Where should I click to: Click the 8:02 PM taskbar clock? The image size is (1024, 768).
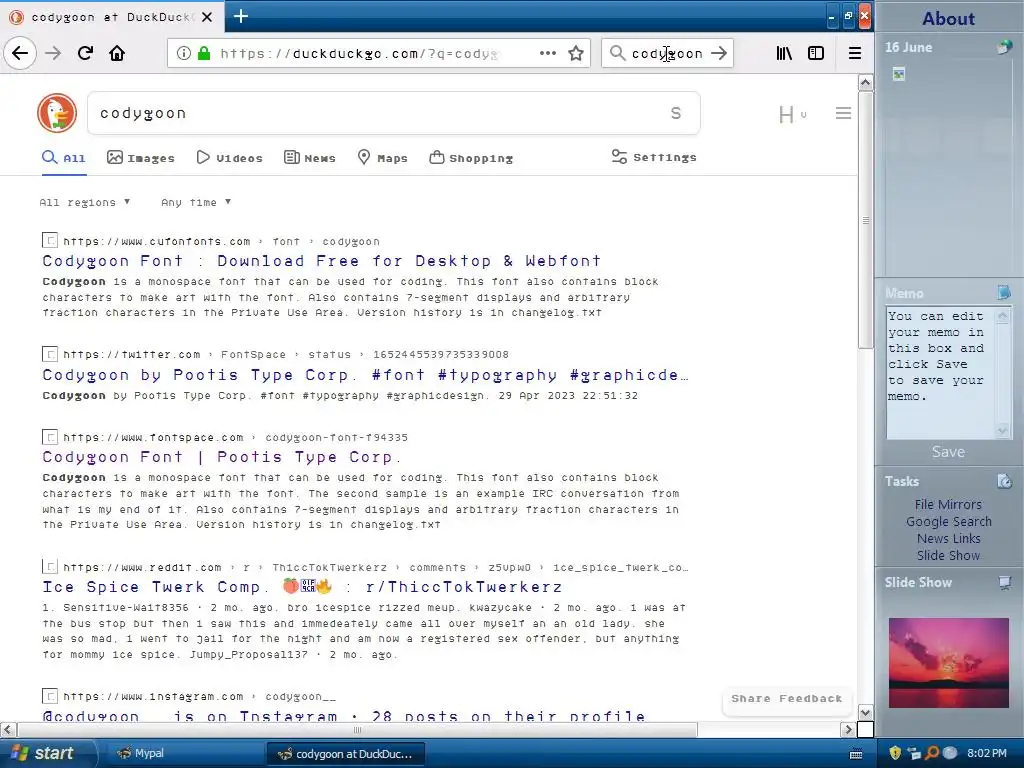click(x=986, y=753)
